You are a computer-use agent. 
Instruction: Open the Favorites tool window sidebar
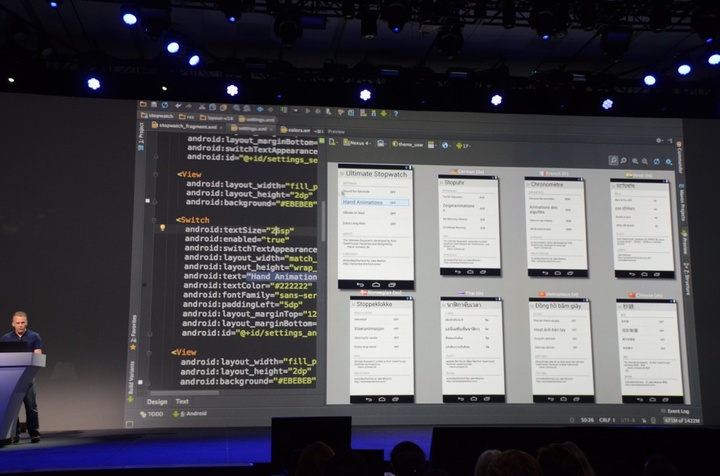click(134, 331)
